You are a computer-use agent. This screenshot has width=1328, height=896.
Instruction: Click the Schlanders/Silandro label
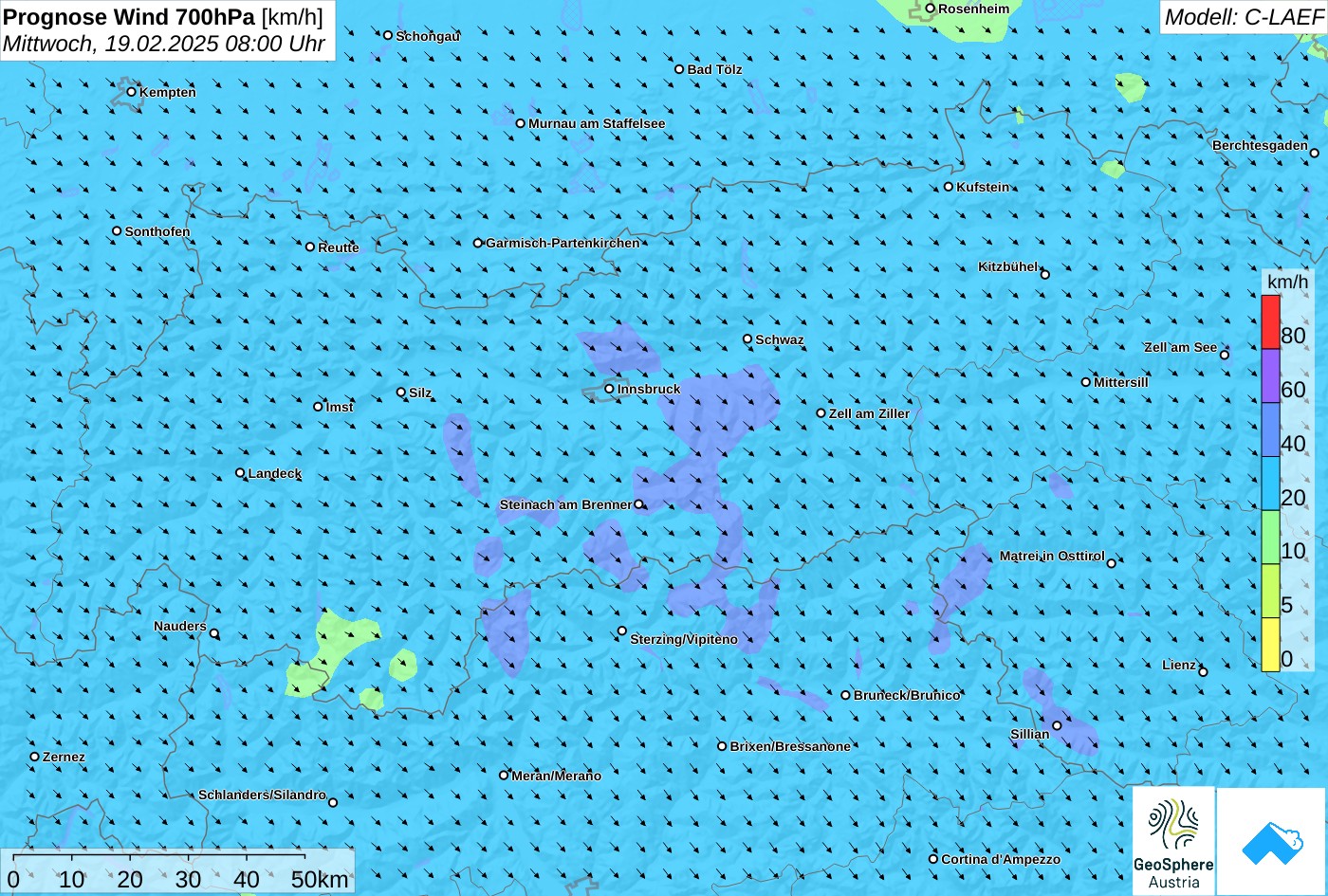262,795
